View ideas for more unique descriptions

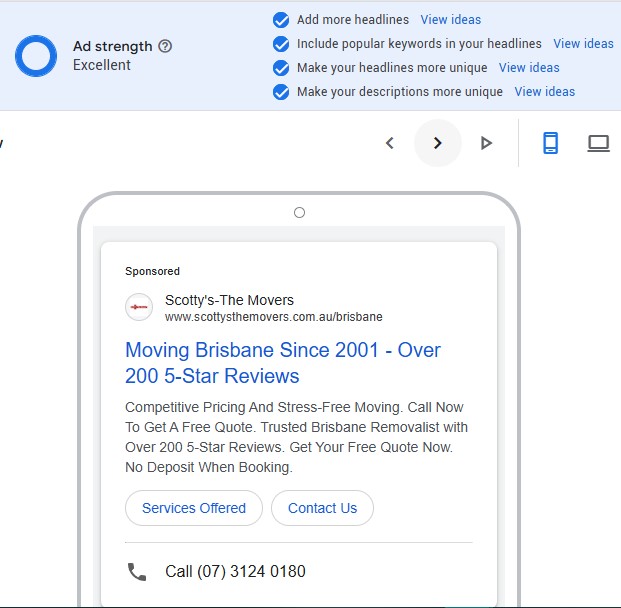pos(545,92)
